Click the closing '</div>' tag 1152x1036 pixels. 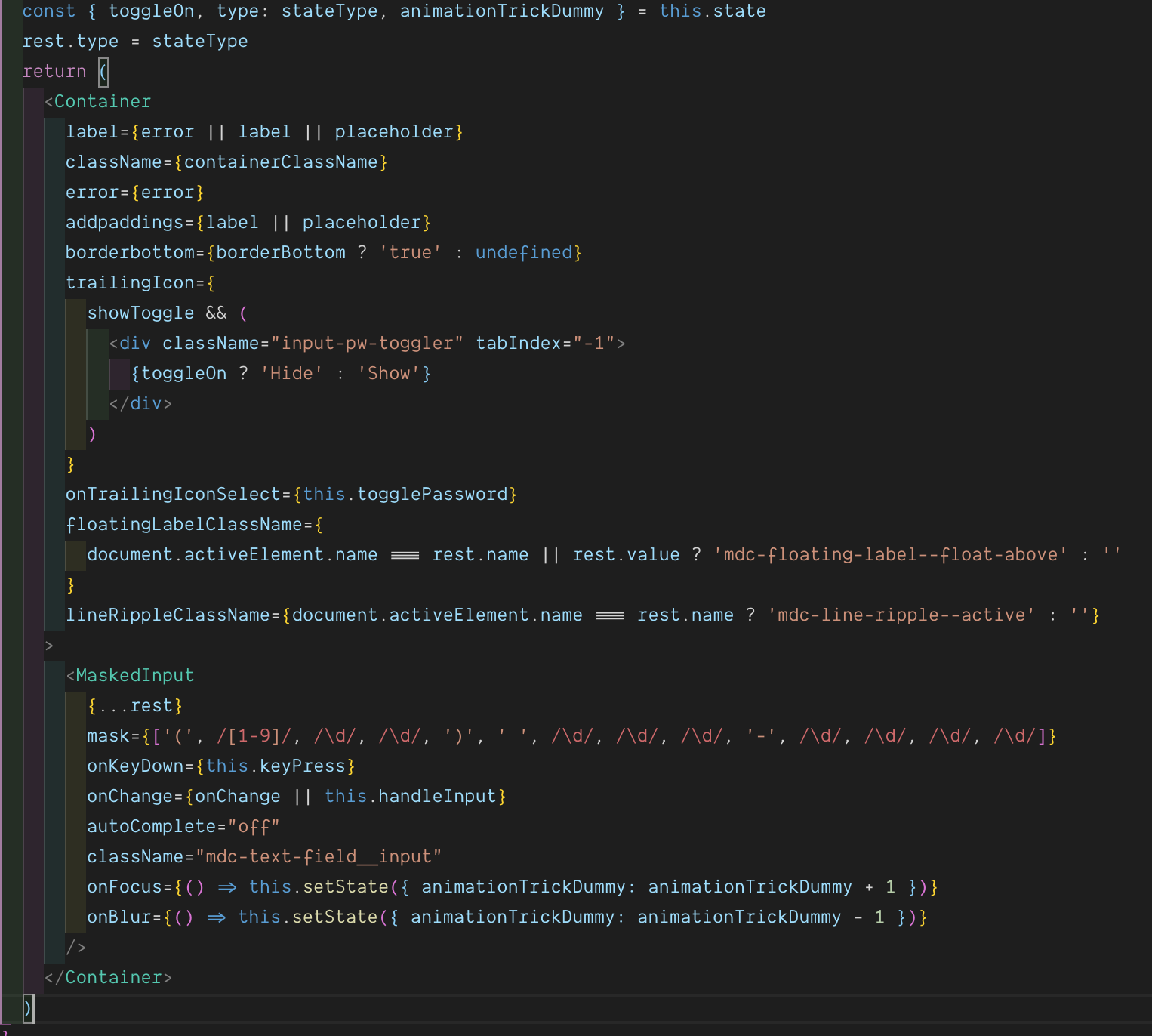coord(141,404)
